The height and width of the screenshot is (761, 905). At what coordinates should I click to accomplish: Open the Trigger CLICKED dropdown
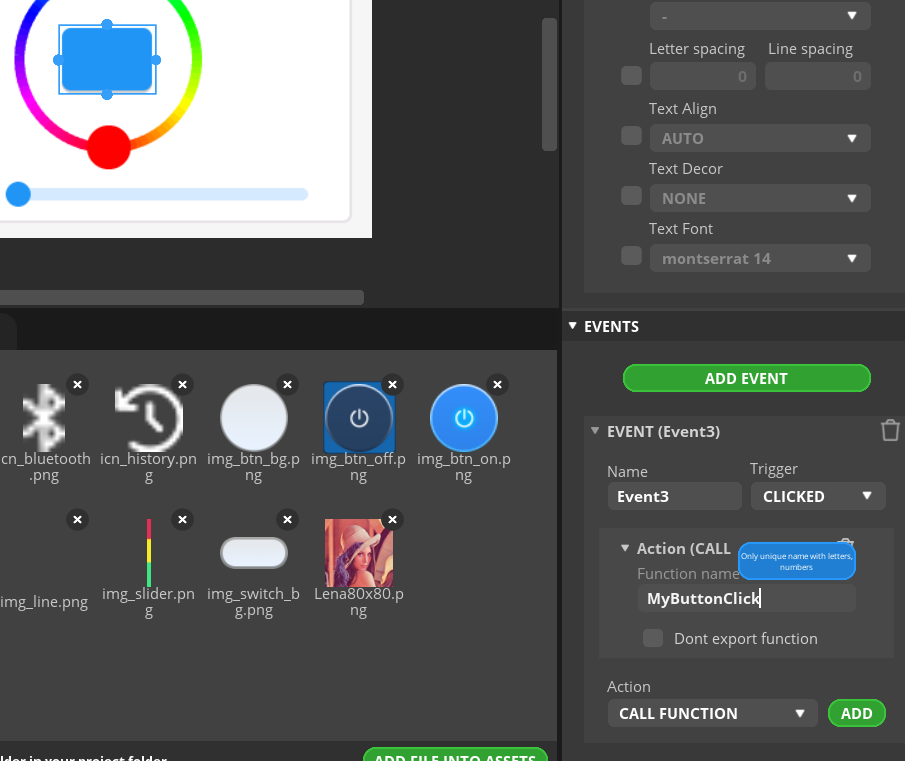[x=818, y=496]
